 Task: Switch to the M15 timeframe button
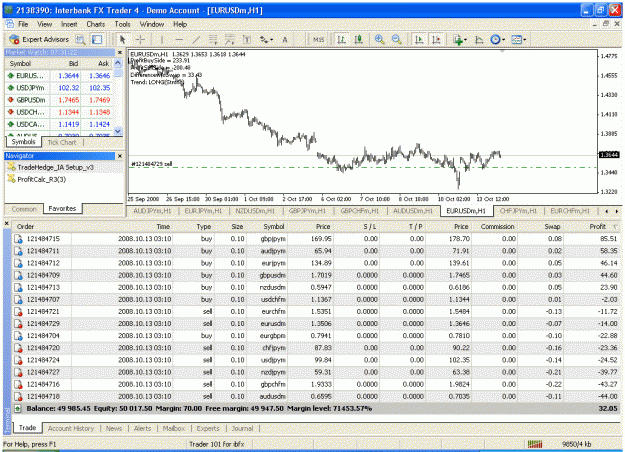[318, 39]
